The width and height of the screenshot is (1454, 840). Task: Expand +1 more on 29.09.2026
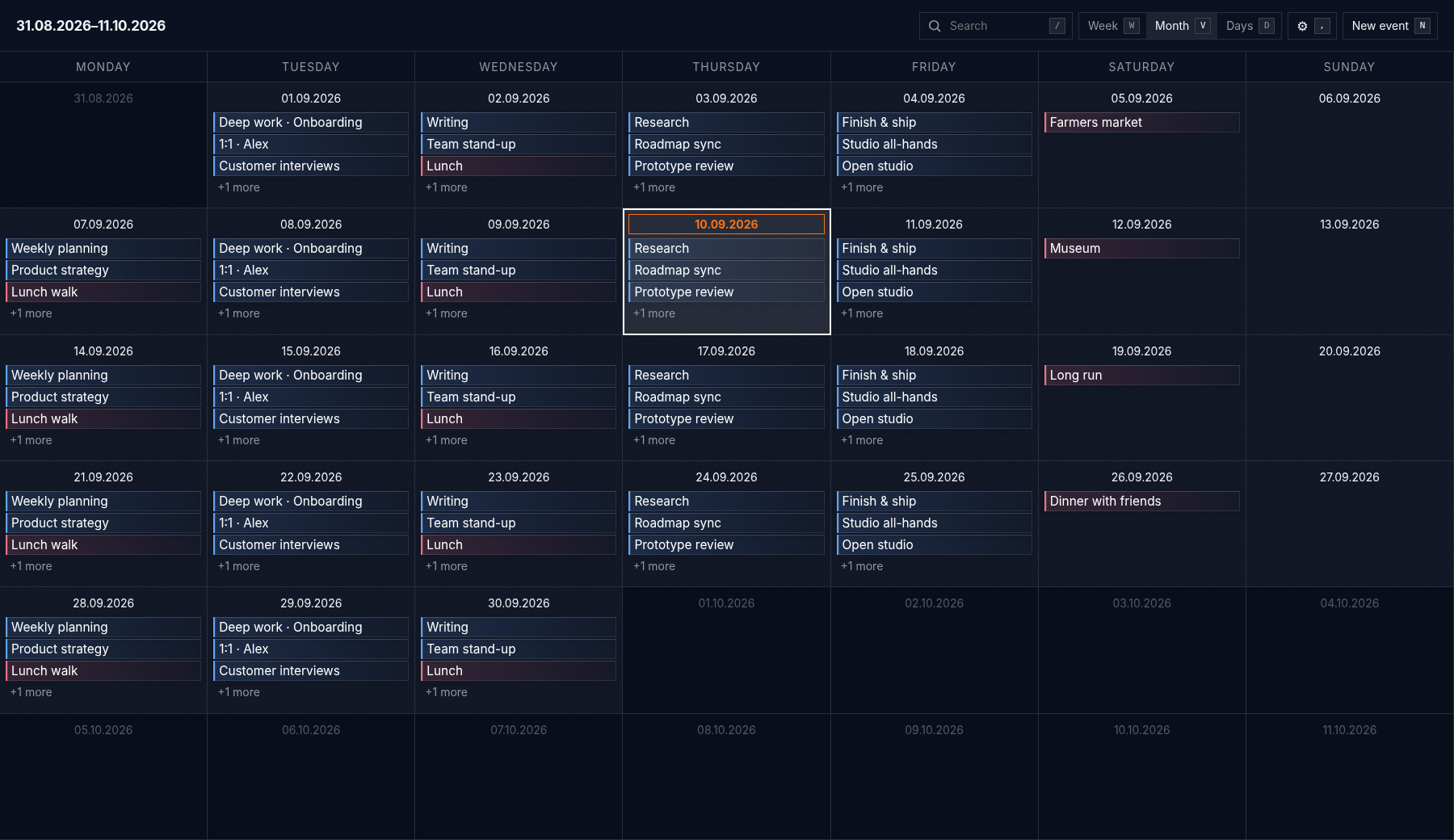(239, 692)
